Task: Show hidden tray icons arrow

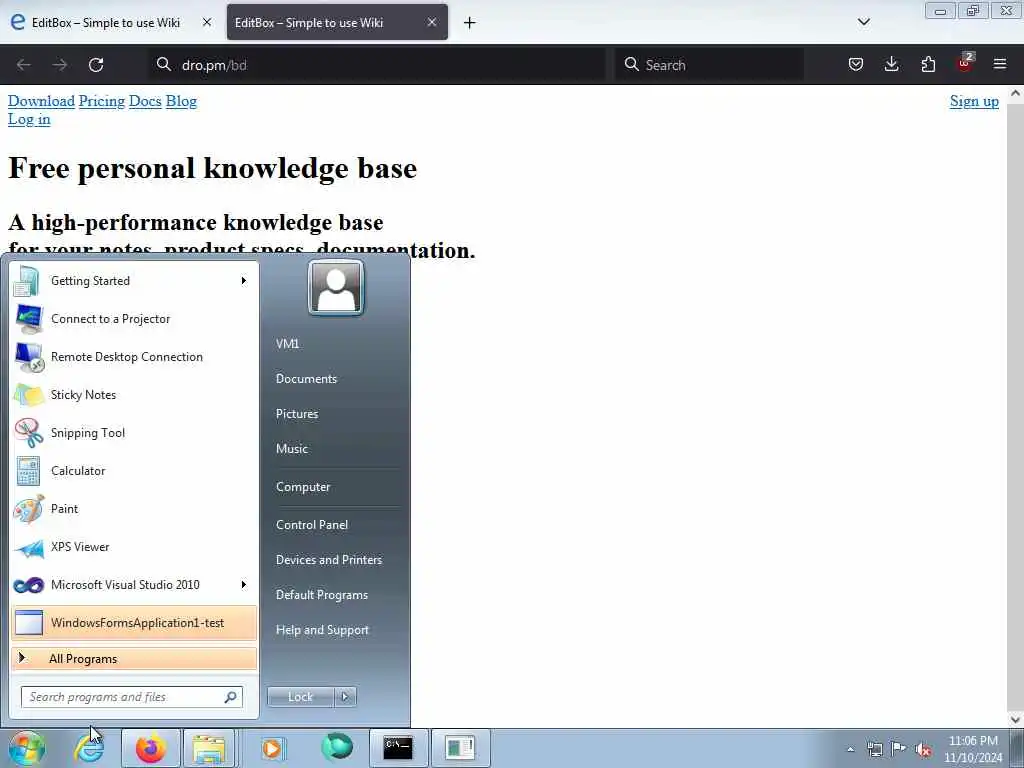Action: point(850,749)
